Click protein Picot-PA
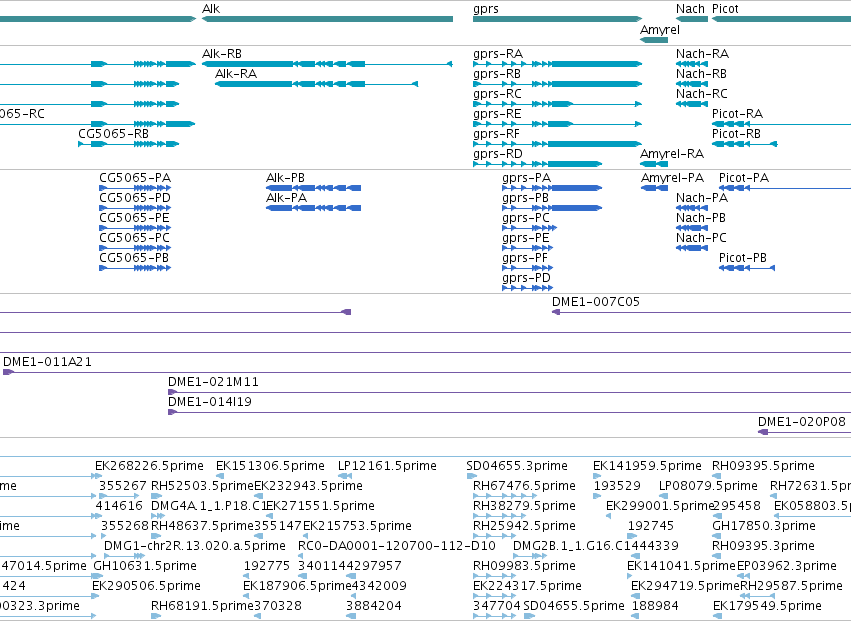Image resolution: width=851 pixels, height=621 pixels. pos(744,178)
